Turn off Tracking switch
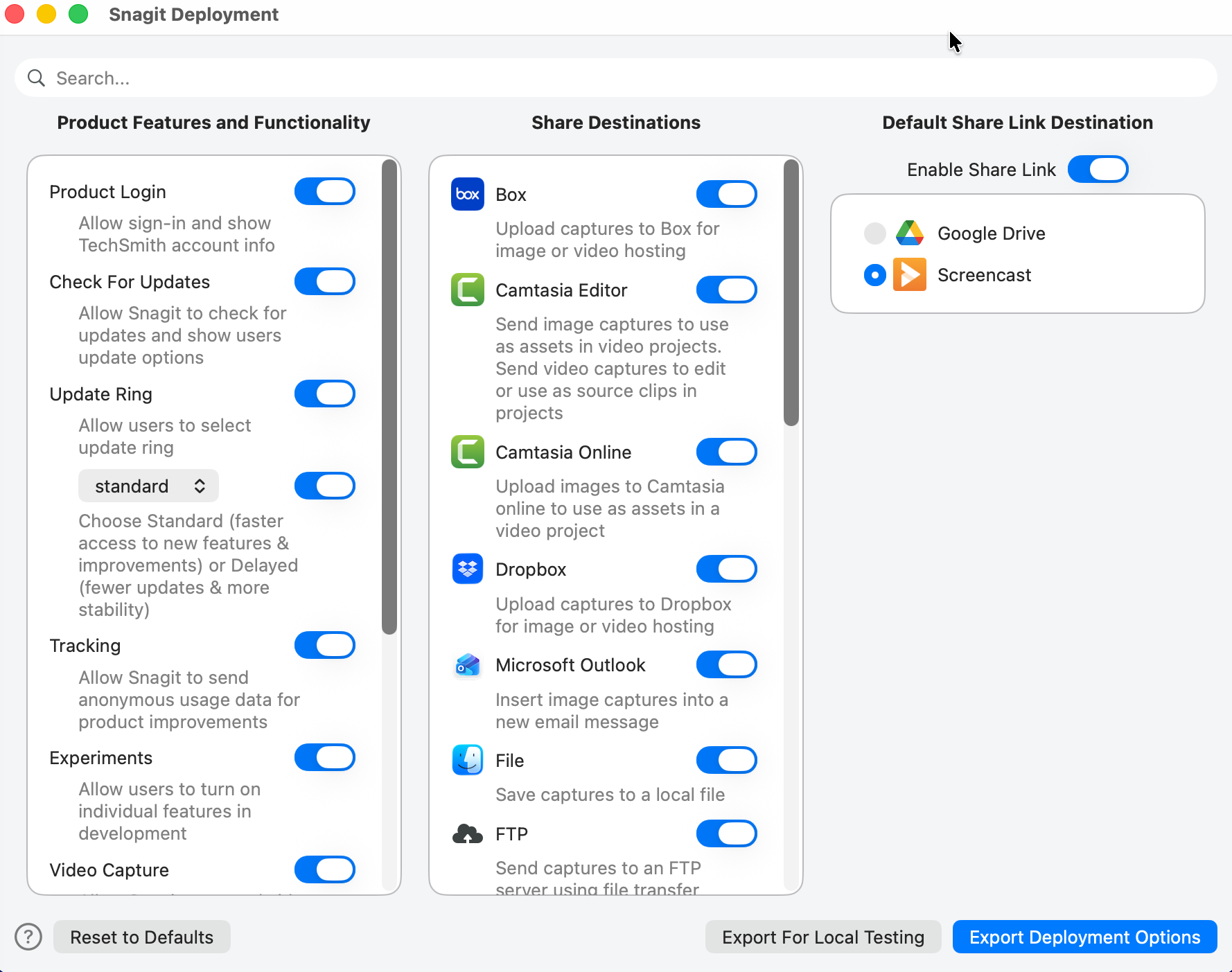The width and height of the screenshot is (1232, 972). click(x=325, y=645)
